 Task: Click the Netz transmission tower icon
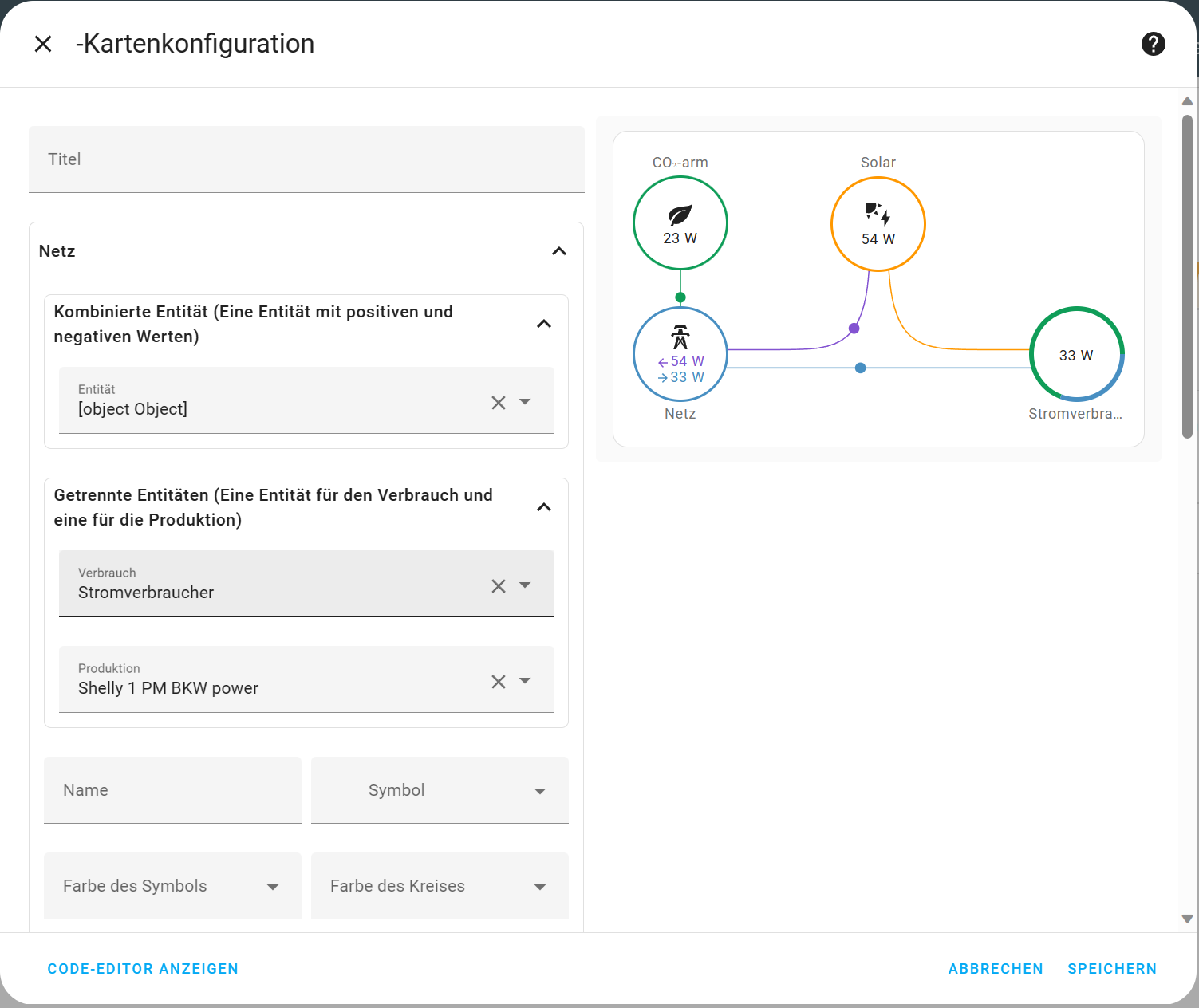click(x=680, y=338)
